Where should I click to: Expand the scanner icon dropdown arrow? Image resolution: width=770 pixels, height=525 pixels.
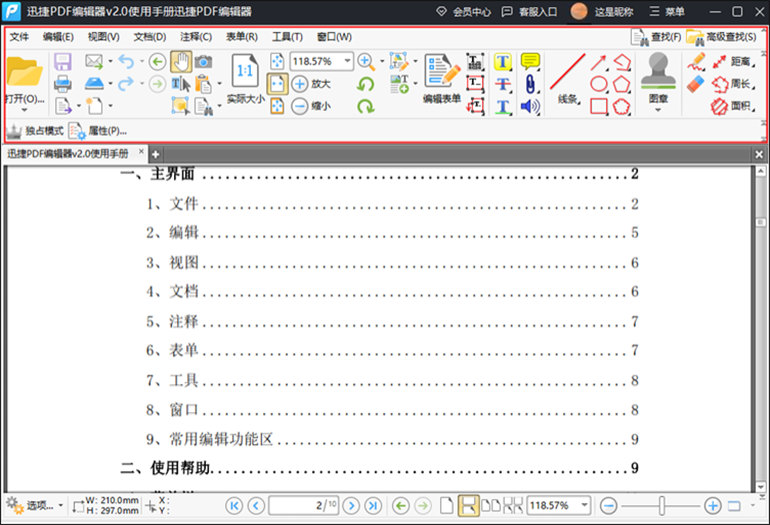(x=110, y=83)
